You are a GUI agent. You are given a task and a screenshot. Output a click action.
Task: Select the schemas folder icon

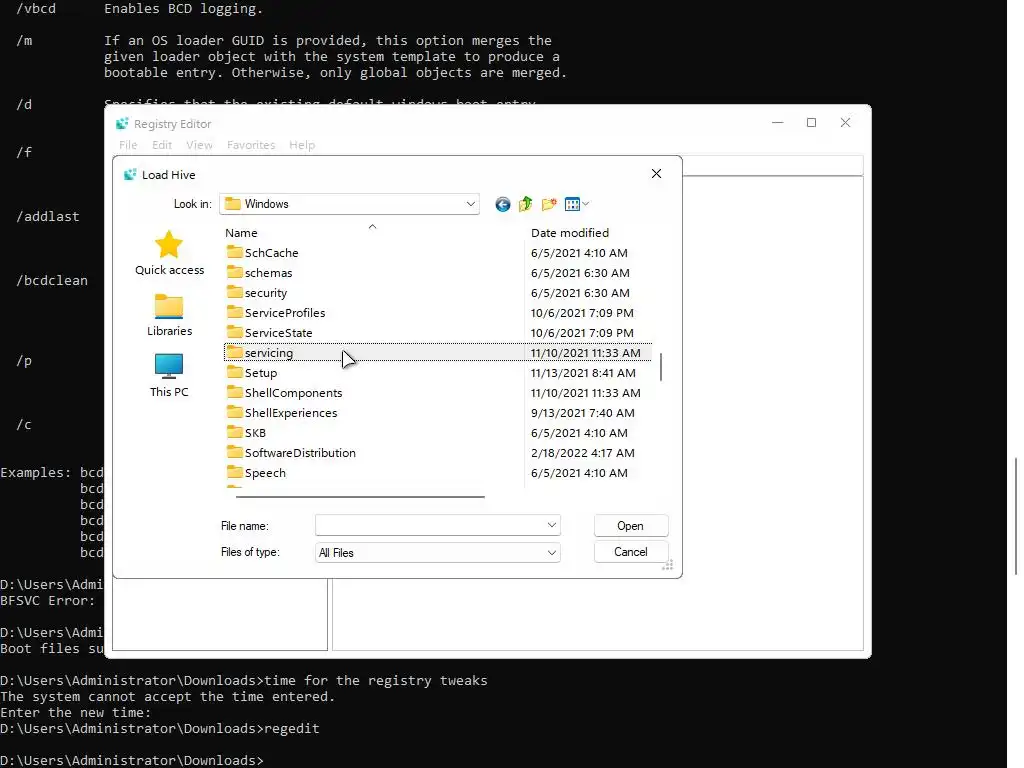pos(234,272)
